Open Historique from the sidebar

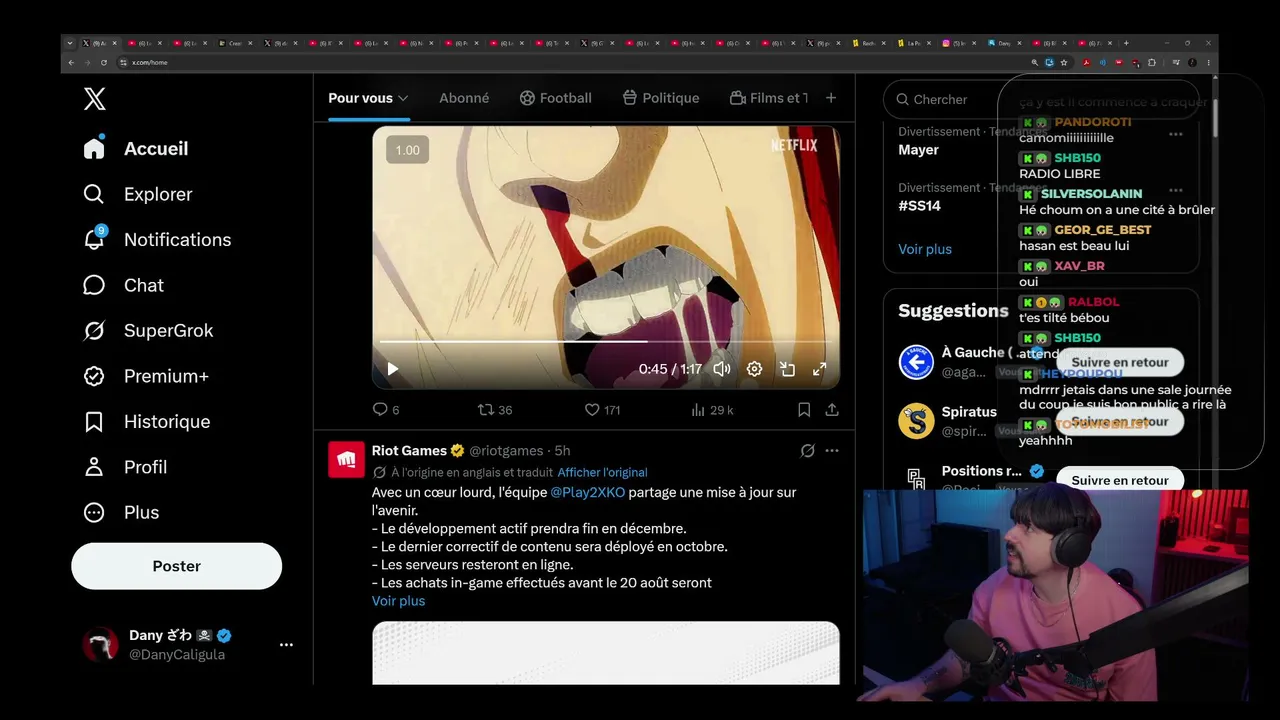click(147, 421)
